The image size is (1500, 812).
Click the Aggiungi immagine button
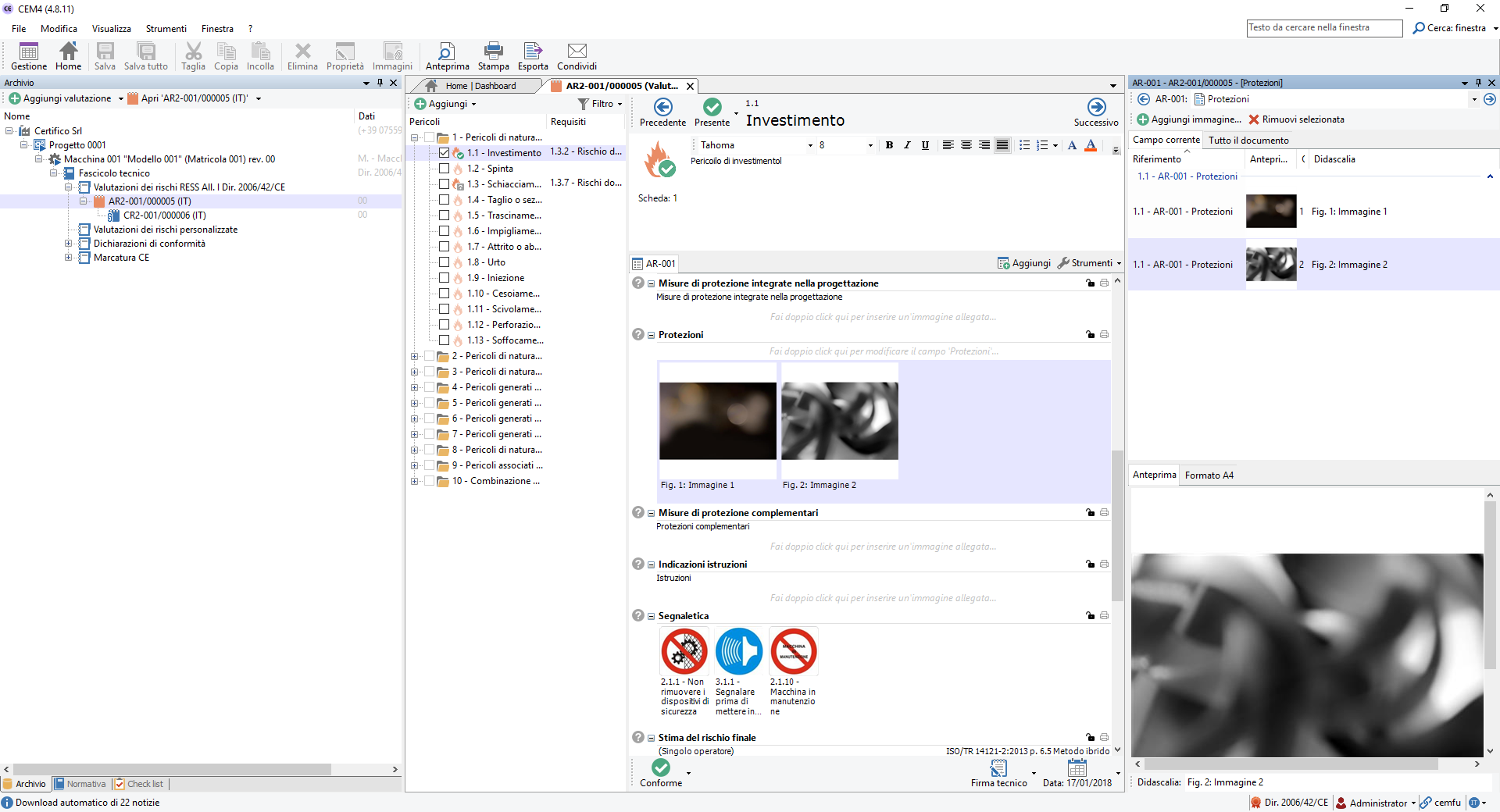(x=1189, y=119)
